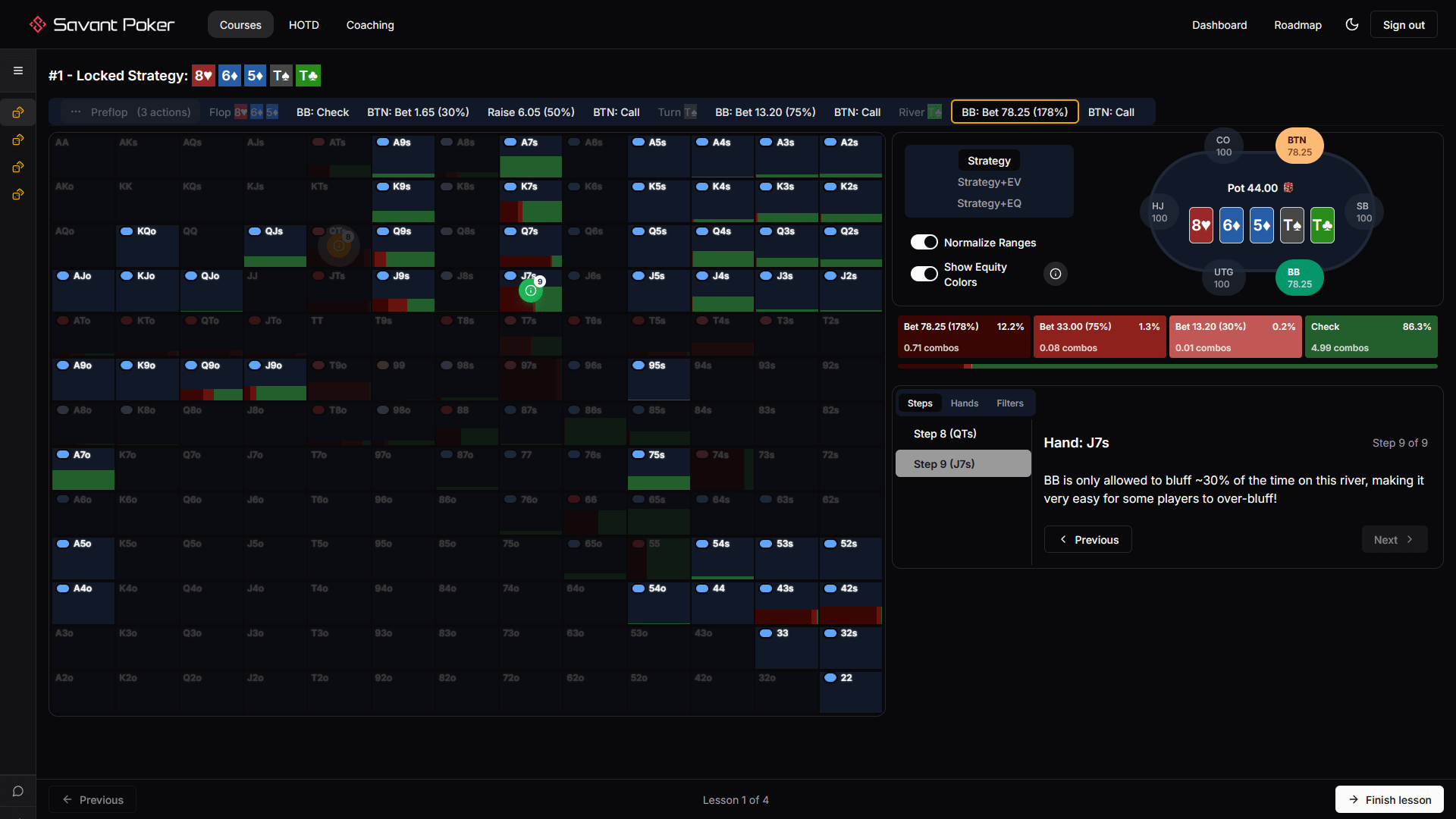
Task: Select the second dice icon in sidebar
Action: point(17,140)
